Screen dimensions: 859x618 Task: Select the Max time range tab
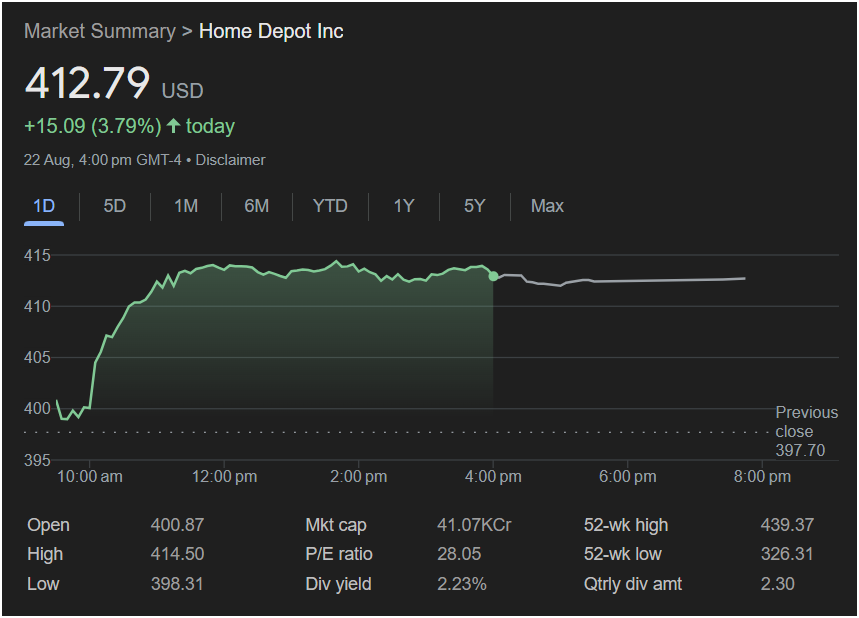[x=547, y=206]
